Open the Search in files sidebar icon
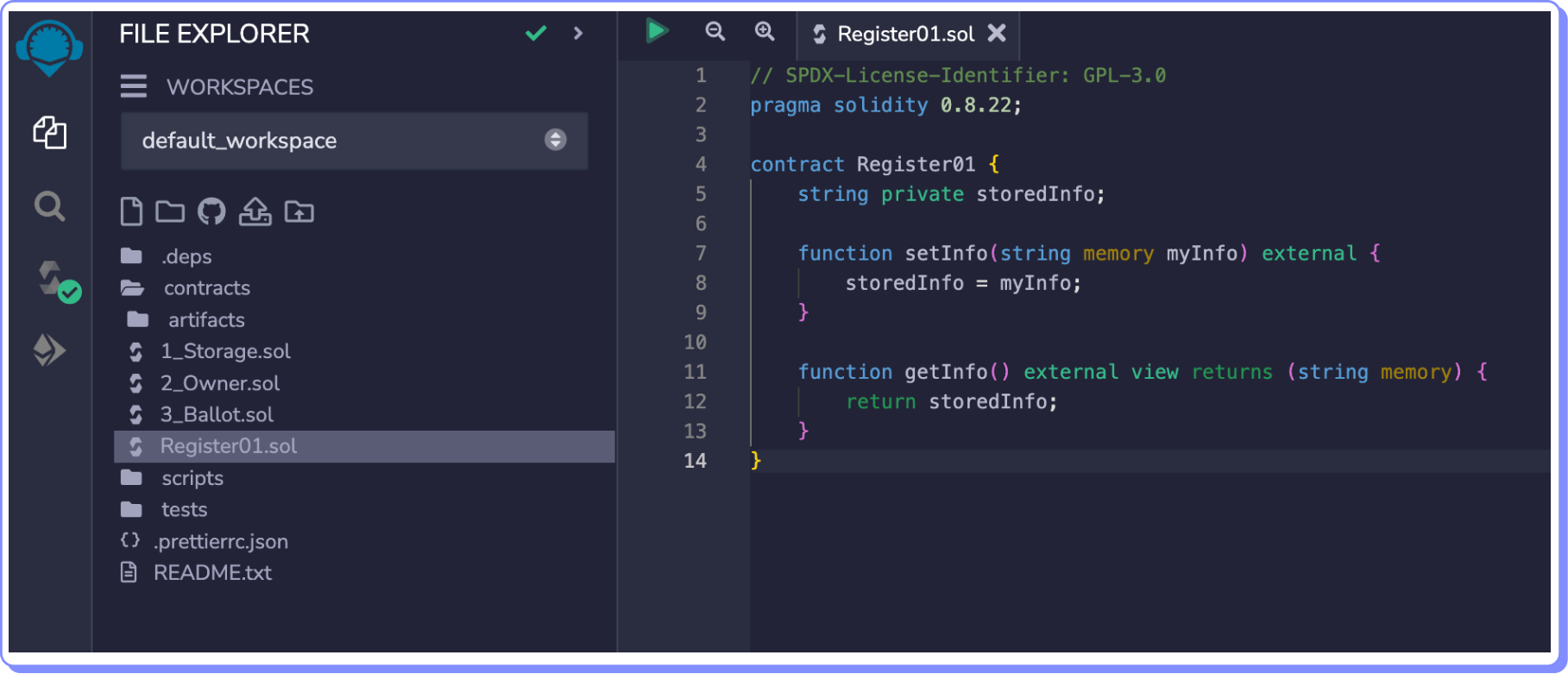This screenshot has height=674, width=1568. 49,207
